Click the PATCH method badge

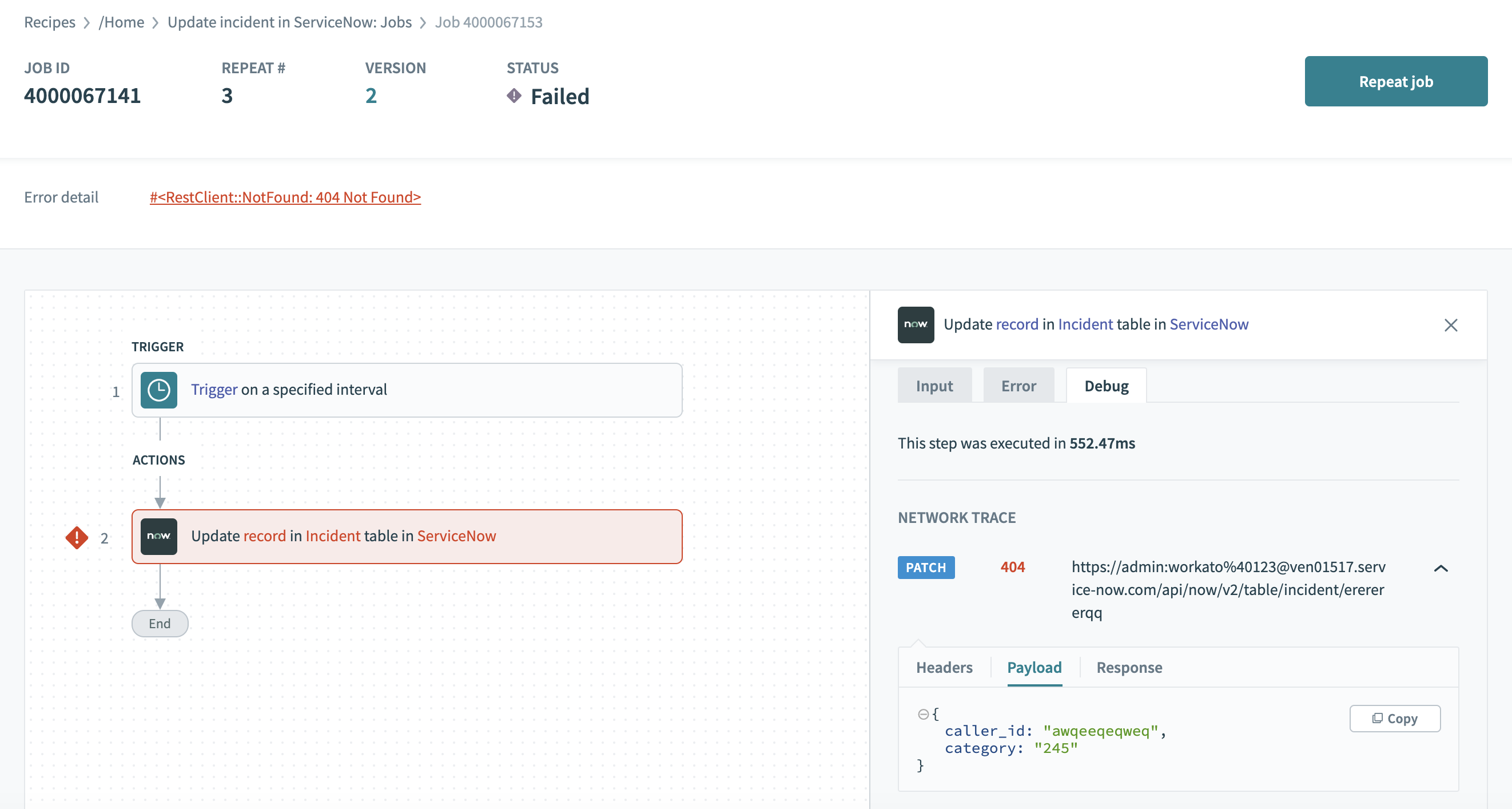(926, 567)
